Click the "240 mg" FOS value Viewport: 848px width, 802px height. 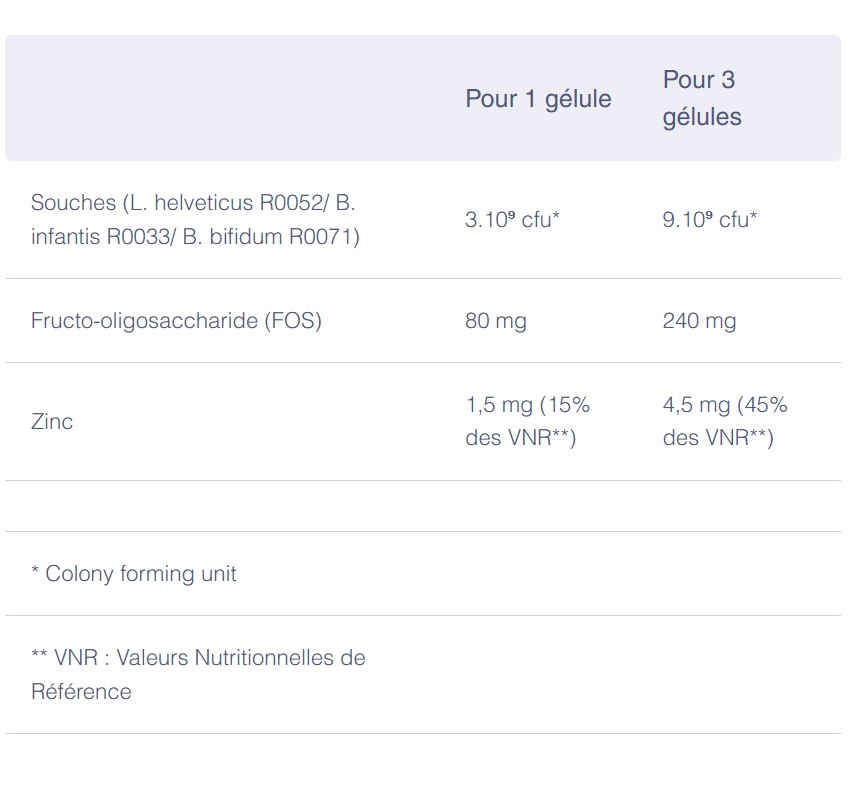point(699,321)
